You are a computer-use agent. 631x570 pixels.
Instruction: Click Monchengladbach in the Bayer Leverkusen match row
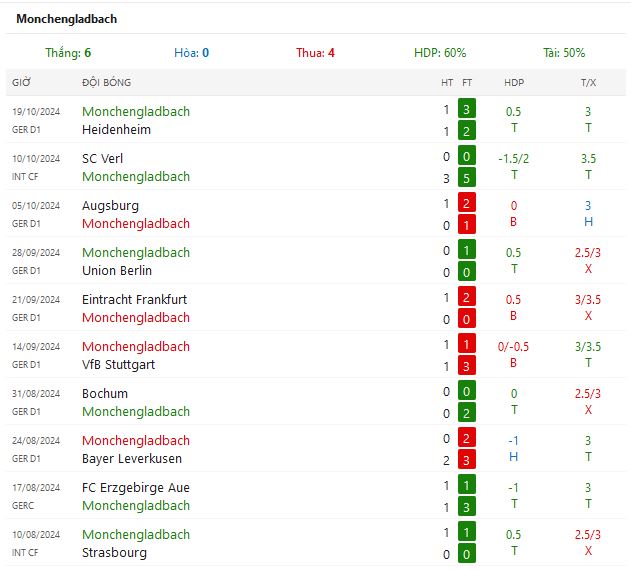(136, 440)
